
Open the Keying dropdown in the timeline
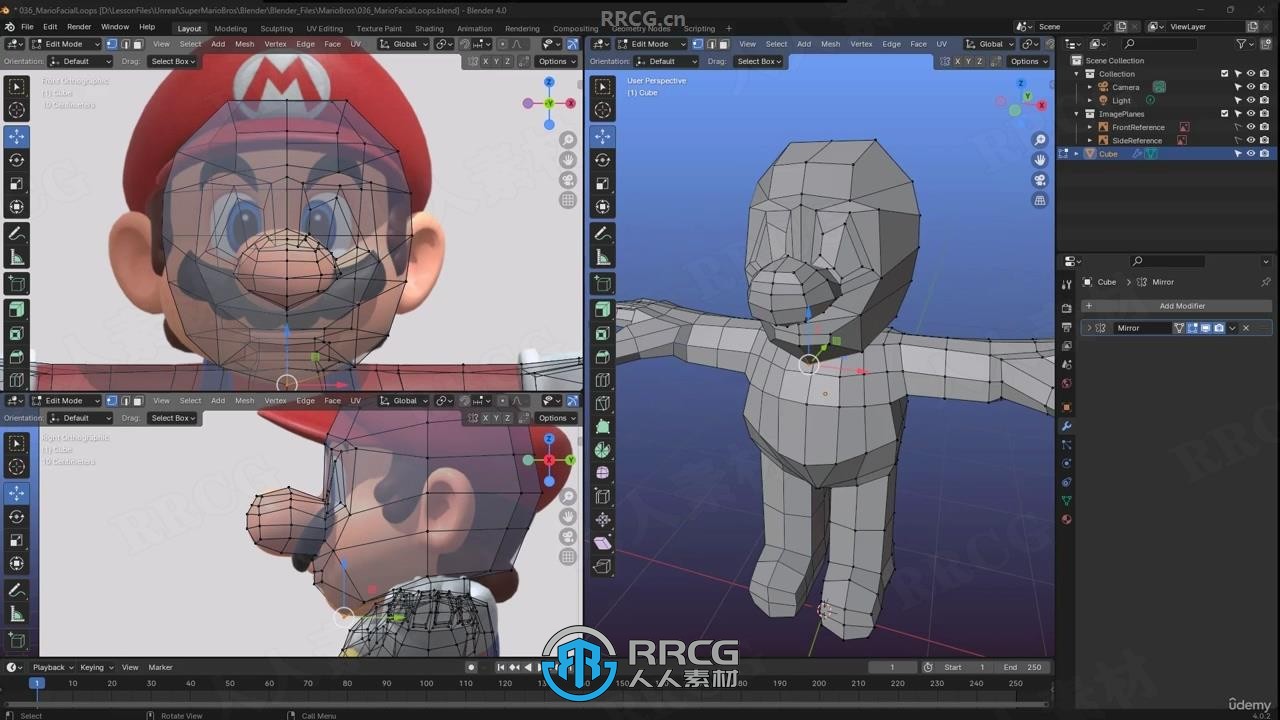point(95,667)
